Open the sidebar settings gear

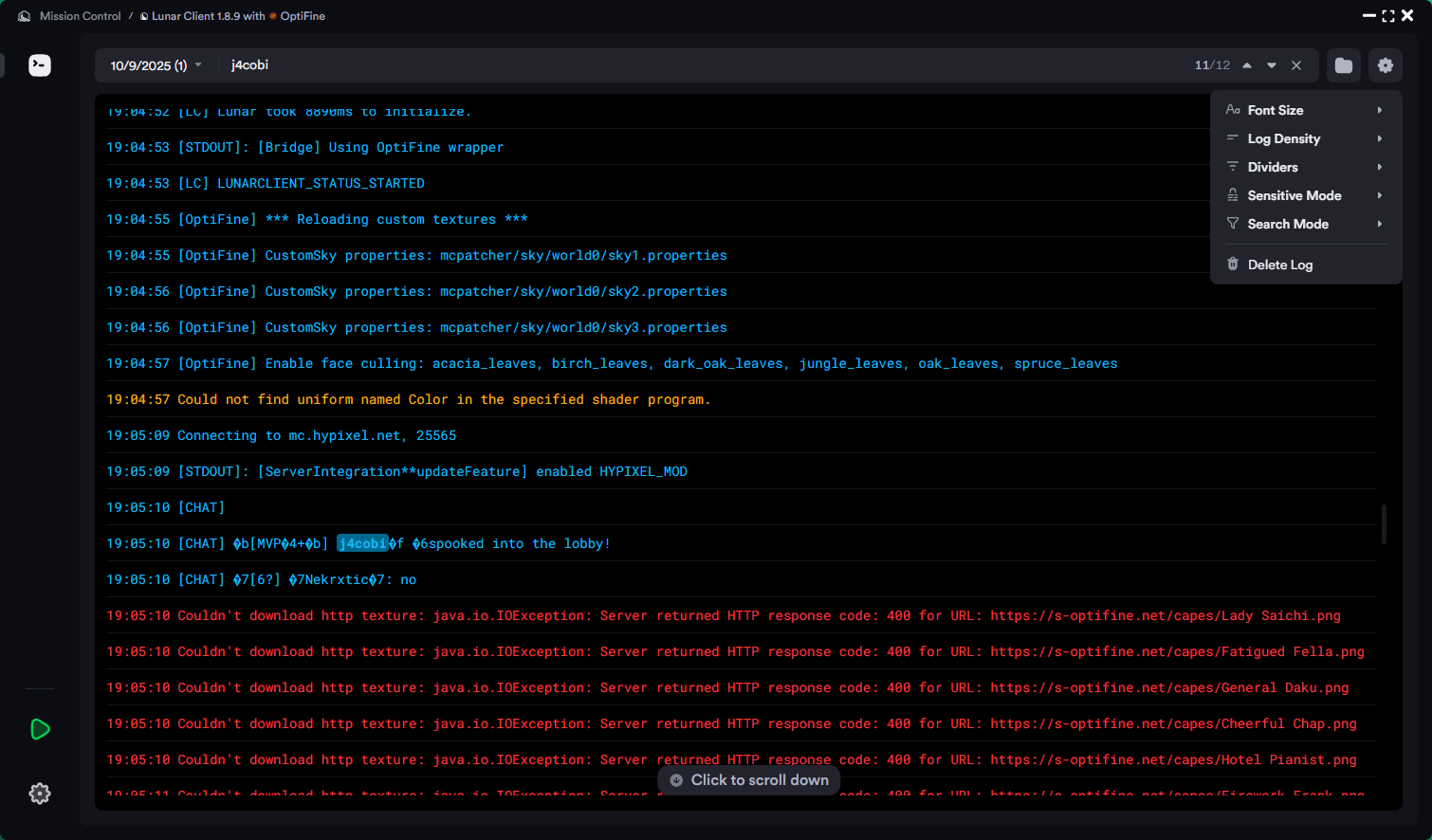point(40,794)
